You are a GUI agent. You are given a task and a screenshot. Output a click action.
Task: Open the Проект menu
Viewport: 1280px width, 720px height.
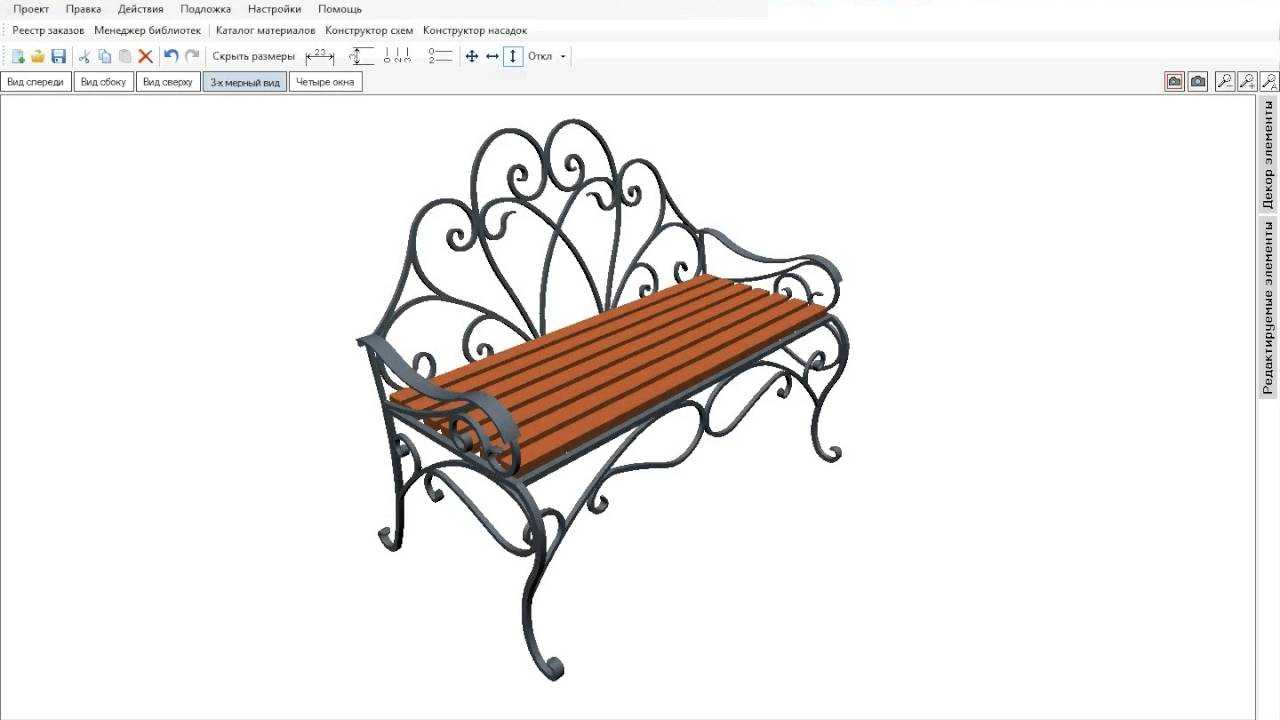pyautogui.click(x=31, y=9)
